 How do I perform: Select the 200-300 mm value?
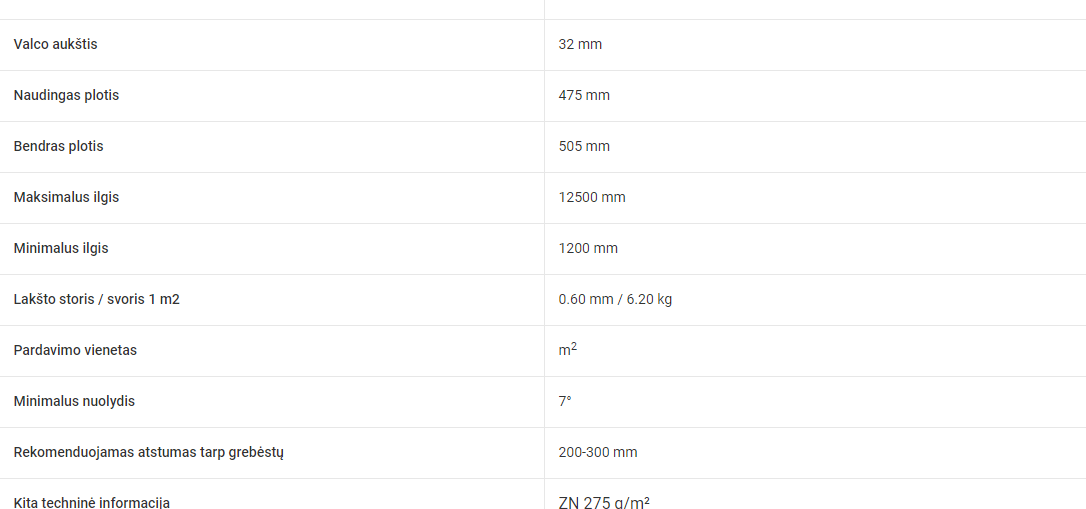click(x=598, y=452)
